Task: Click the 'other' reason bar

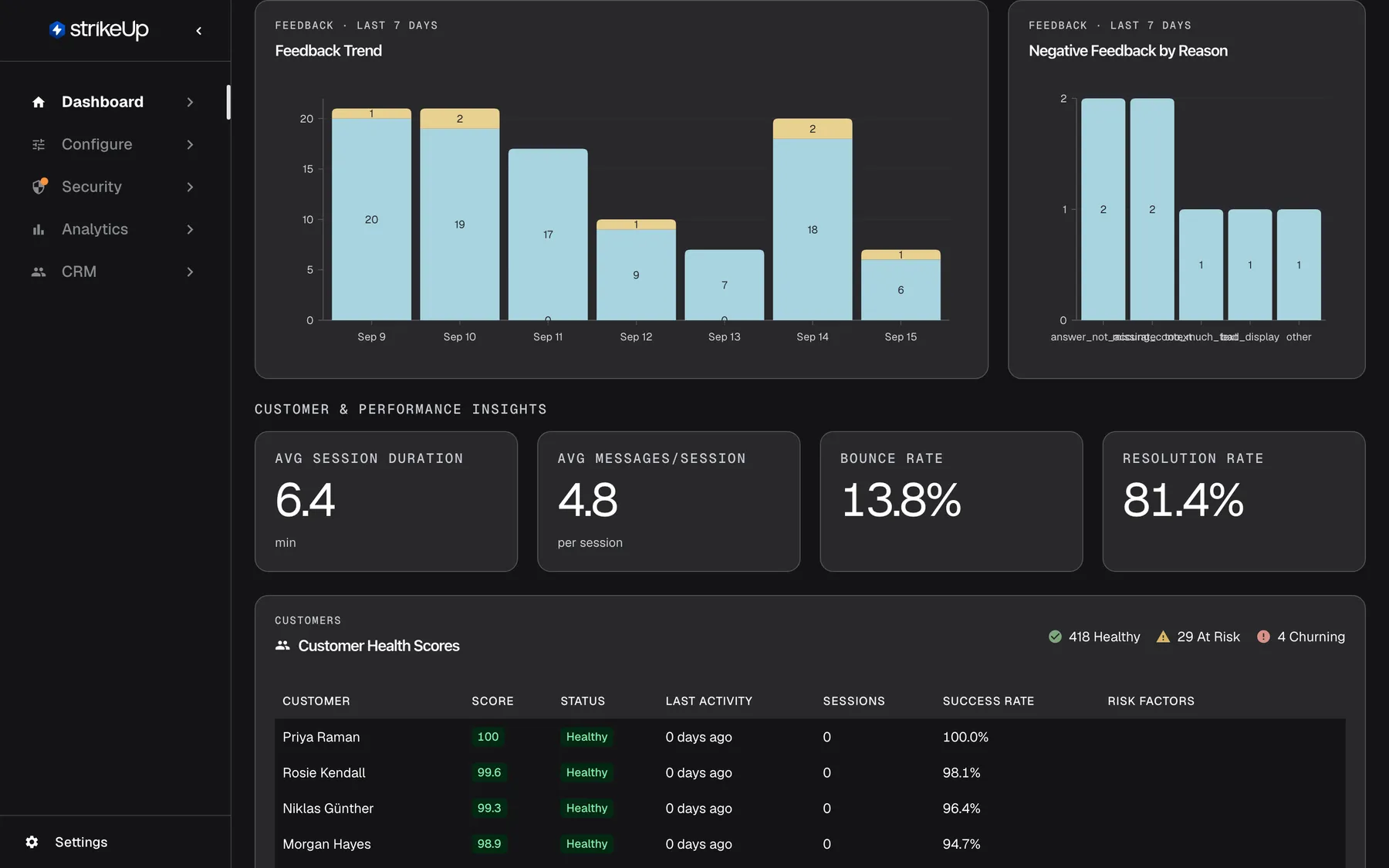Action: (x=1299, y=265)
